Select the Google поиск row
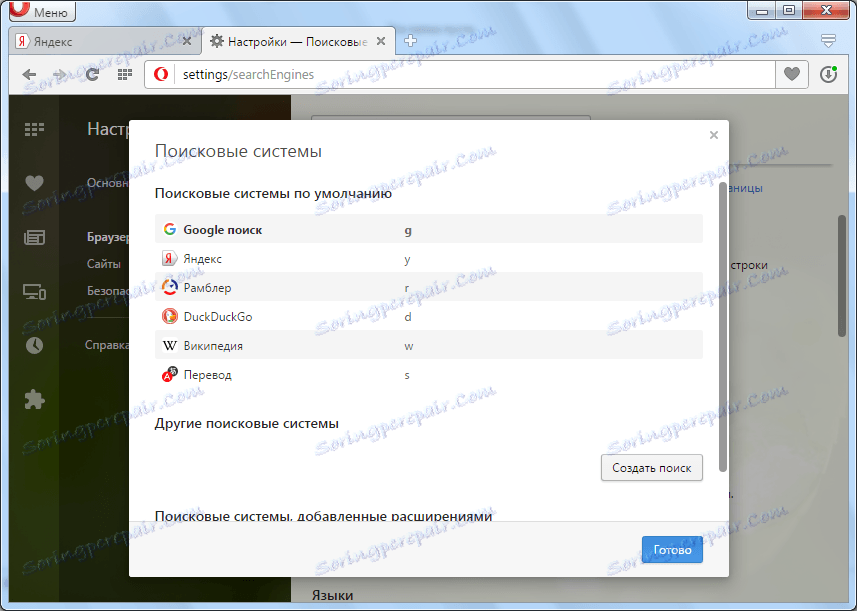This screenshot has height=611, width=857. pos(428,230)
